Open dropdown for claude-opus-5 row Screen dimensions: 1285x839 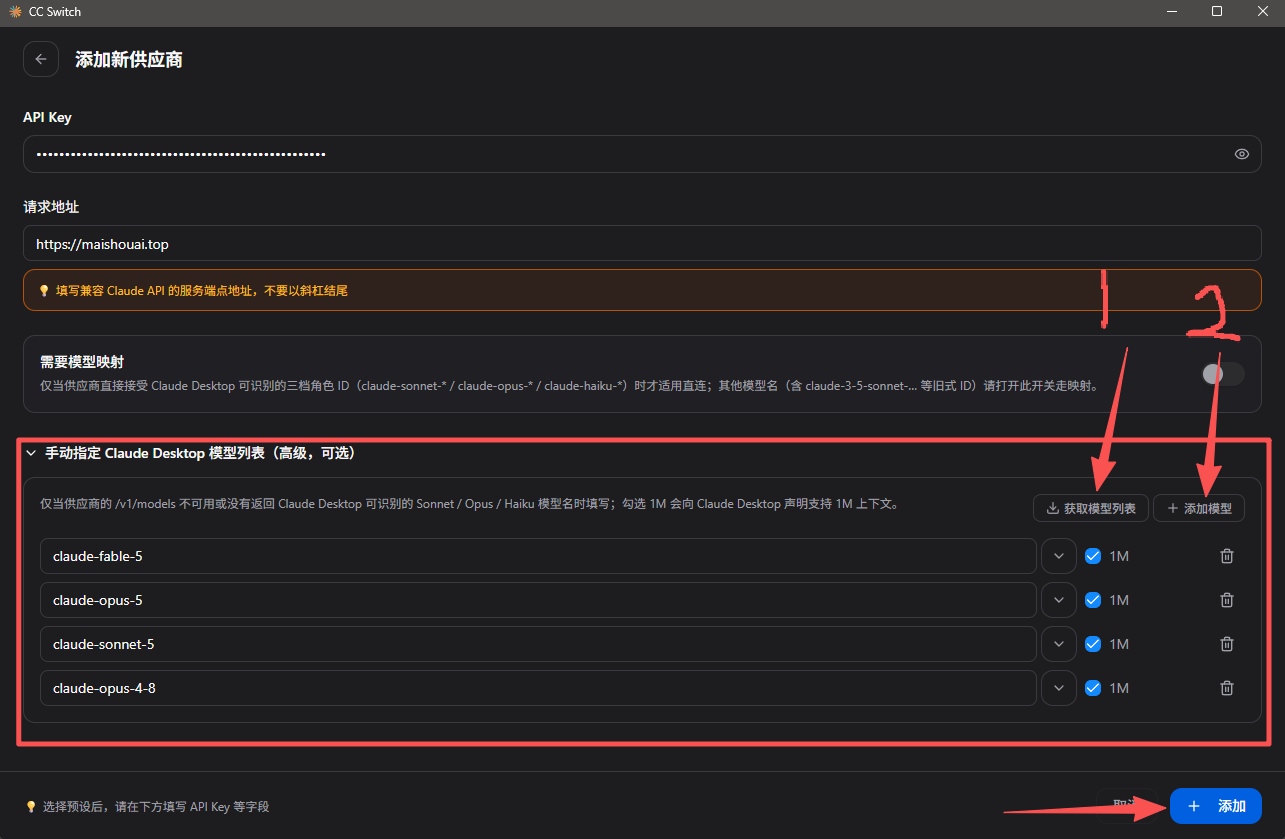point(1059,600)
